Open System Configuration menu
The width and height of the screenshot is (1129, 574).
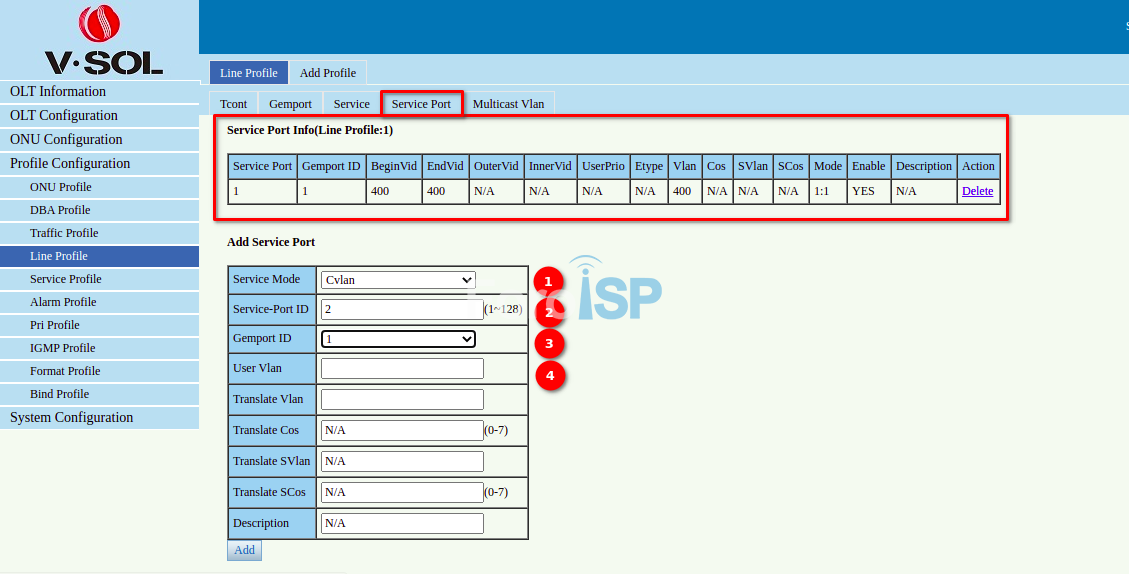click(x=71, y=418)
